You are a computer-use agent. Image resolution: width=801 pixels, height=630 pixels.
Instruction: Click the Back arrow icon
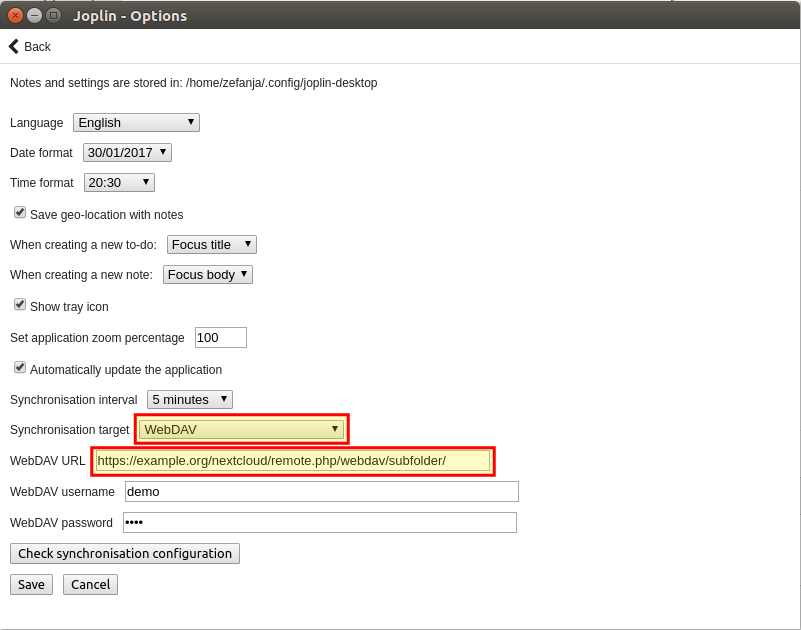[14, 46]
